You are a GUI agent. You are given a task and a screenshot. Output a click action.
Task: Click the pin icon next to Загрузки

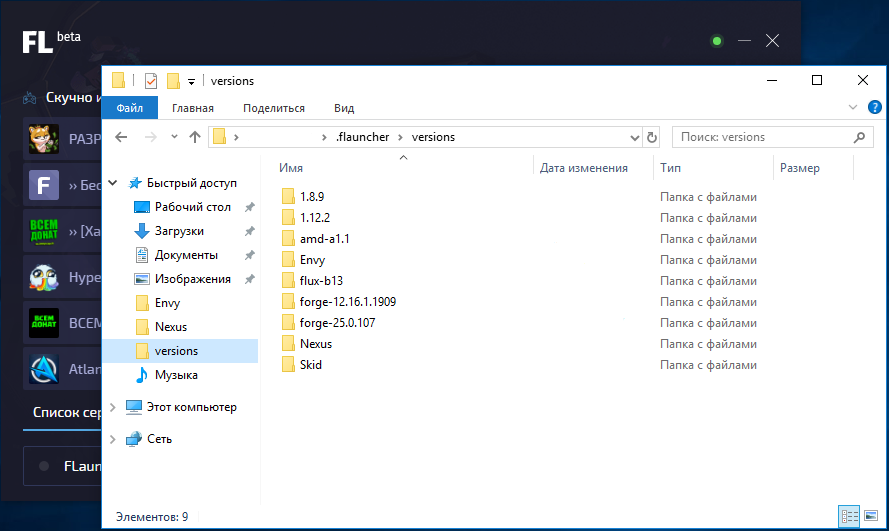[x=249, y=231]
